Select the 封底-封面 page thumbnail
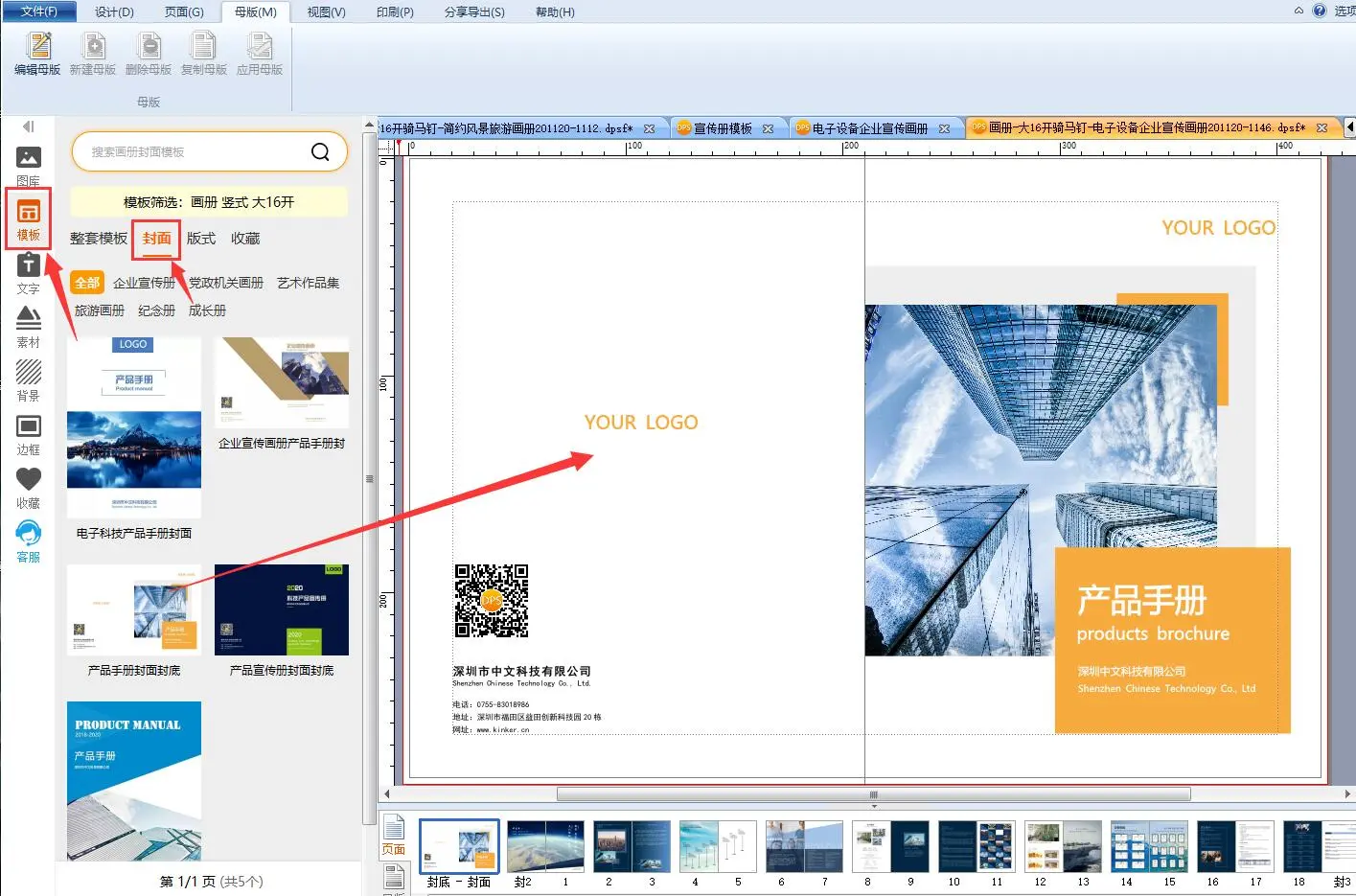1356x896 pixels. click(x=459, y=846)
